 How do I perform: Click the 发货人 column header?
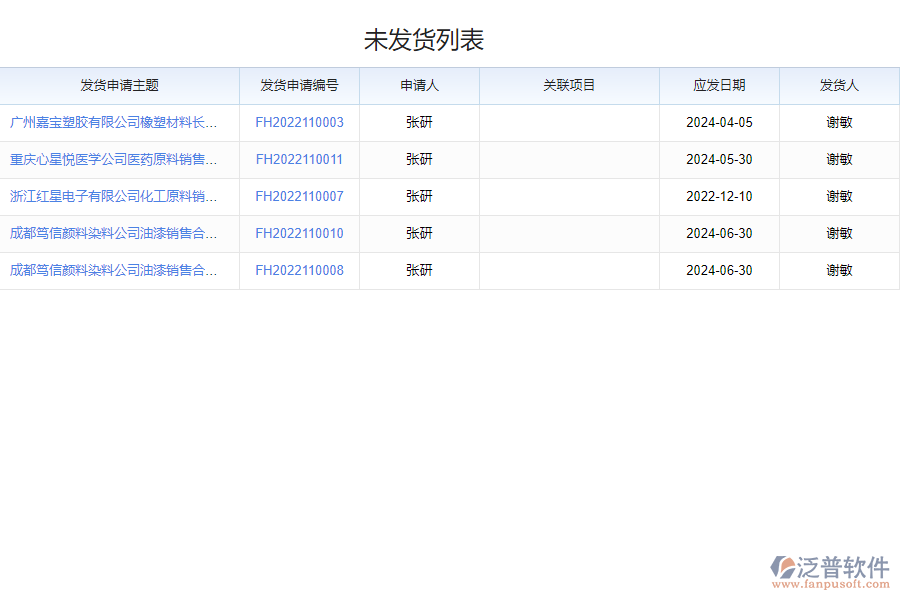839,86
